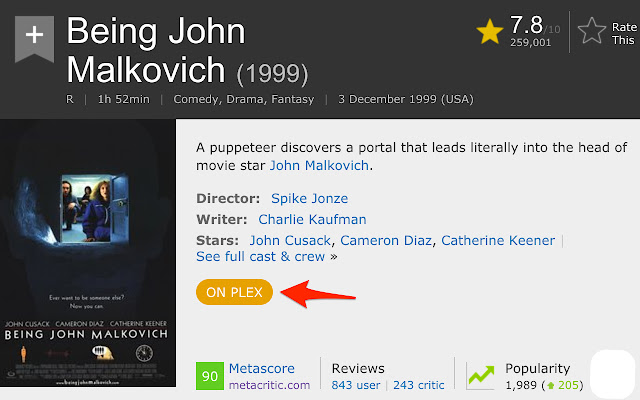The height and width of the screenshot is (400, 640).
Task: Expand See full cast & crew
Action: click(261, 257)
